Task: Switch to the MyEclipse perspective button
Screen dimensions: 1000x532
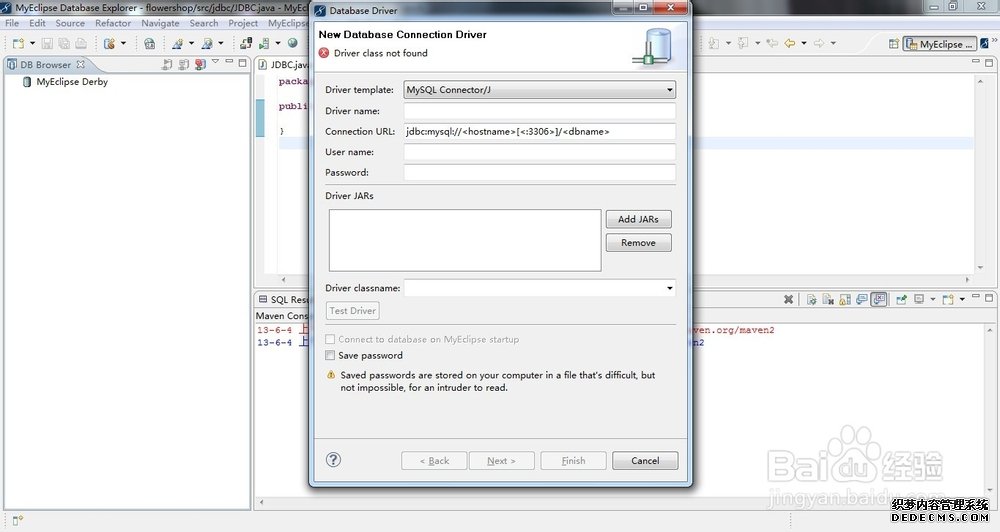Action: point(939,44)
